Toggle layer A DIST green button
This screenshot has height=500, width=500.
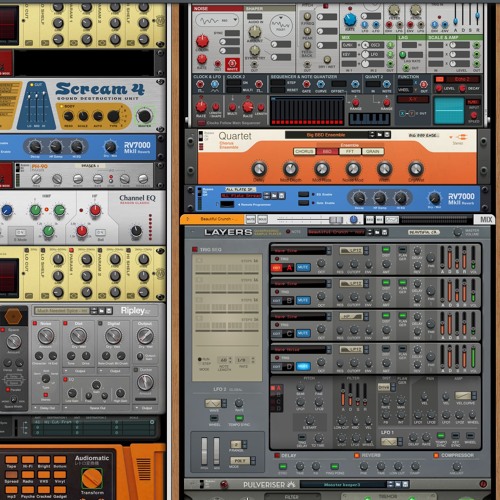(x=386, y=250)
